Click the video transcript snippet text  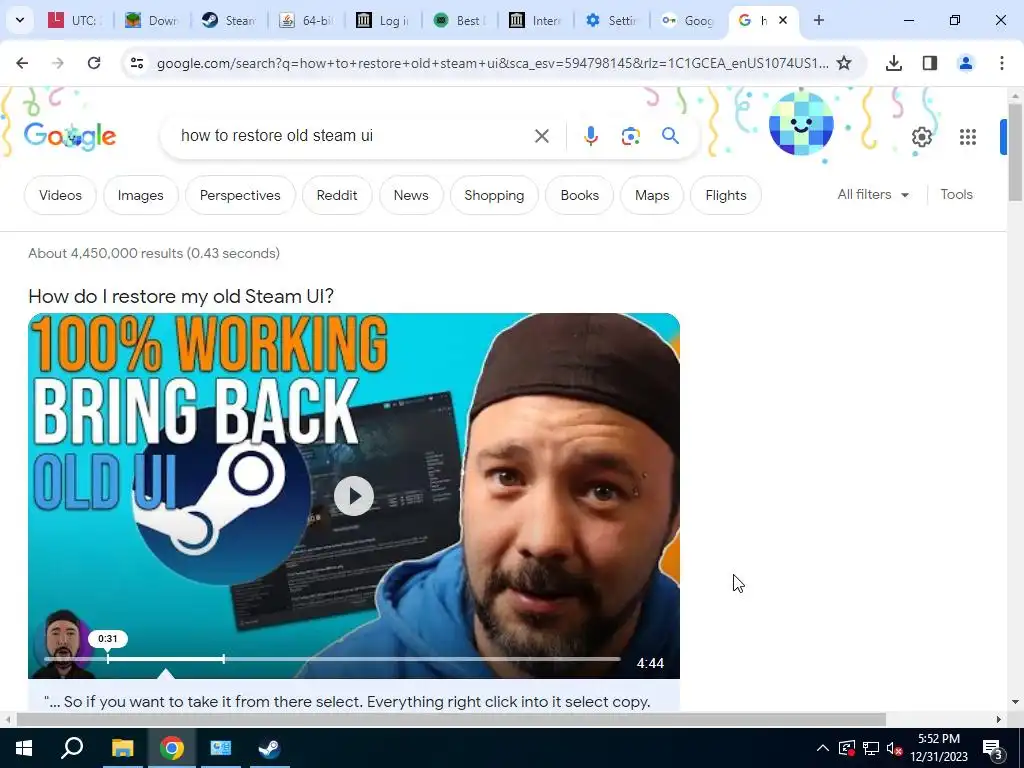[x=347, y=702]
